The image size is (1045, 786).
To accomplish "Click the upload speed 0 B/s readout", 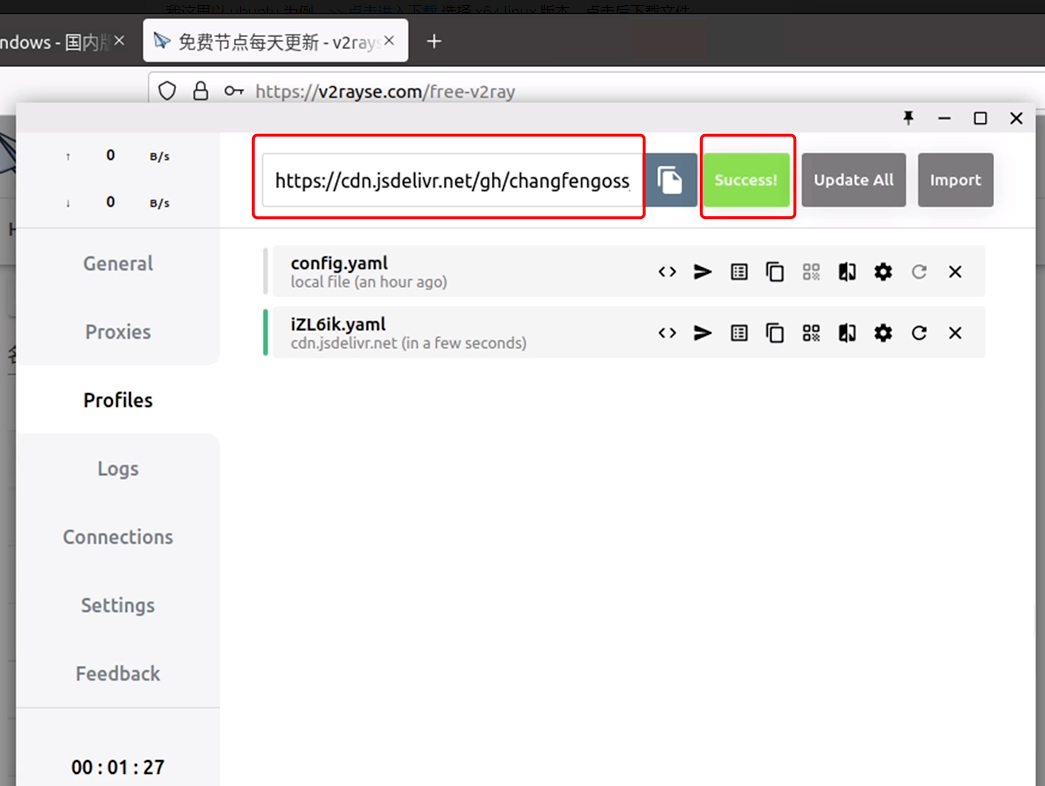I will tap(118, 156).
